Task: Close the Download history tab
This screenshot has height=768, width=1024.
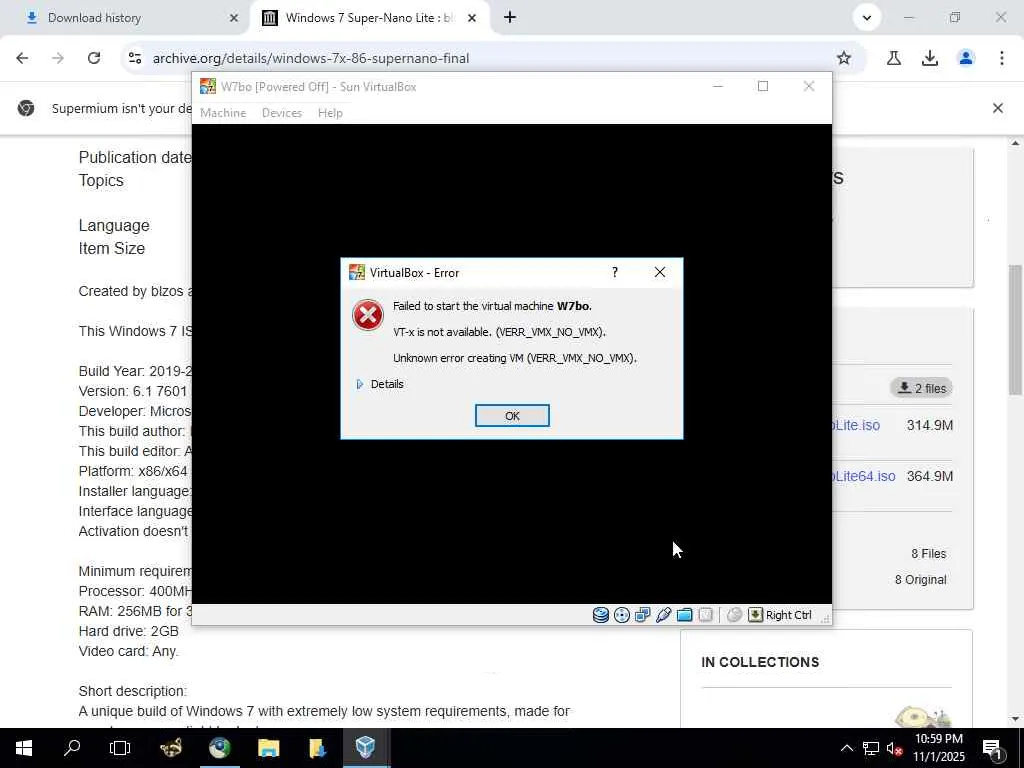Action: 234,18
